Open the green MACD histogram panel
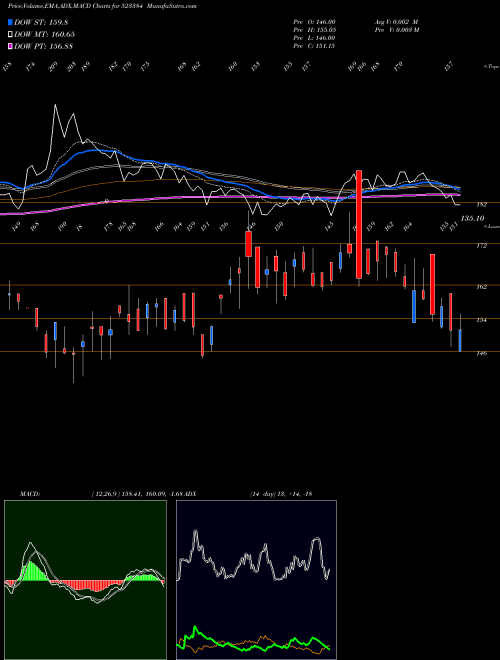Screen dimensions: 500x660 [85, 580]
